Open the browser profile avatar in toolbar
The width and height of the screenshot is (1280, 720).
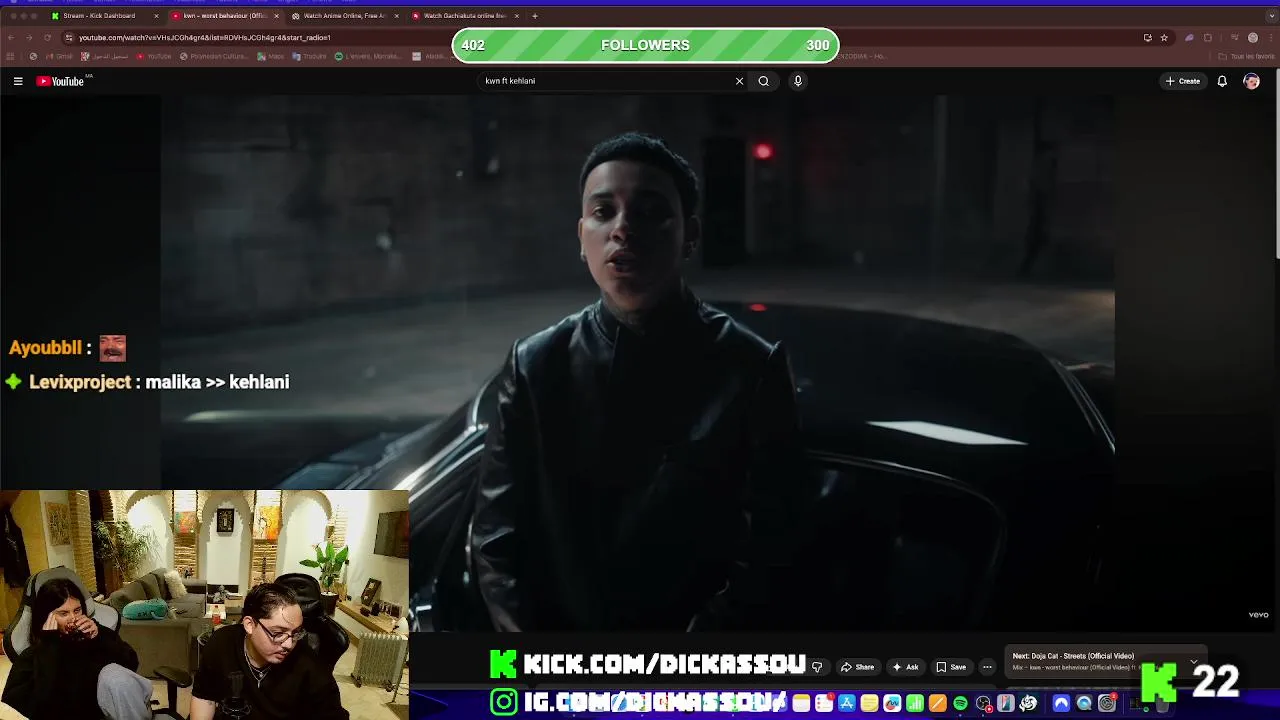(x=1253, y=38)
